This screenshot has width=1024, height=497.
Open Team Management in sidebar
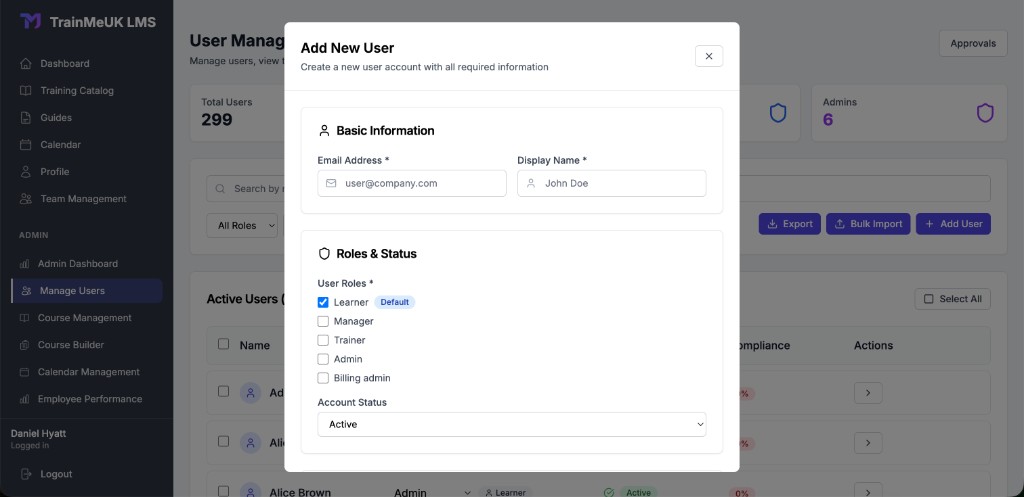[x=86, y=199]
